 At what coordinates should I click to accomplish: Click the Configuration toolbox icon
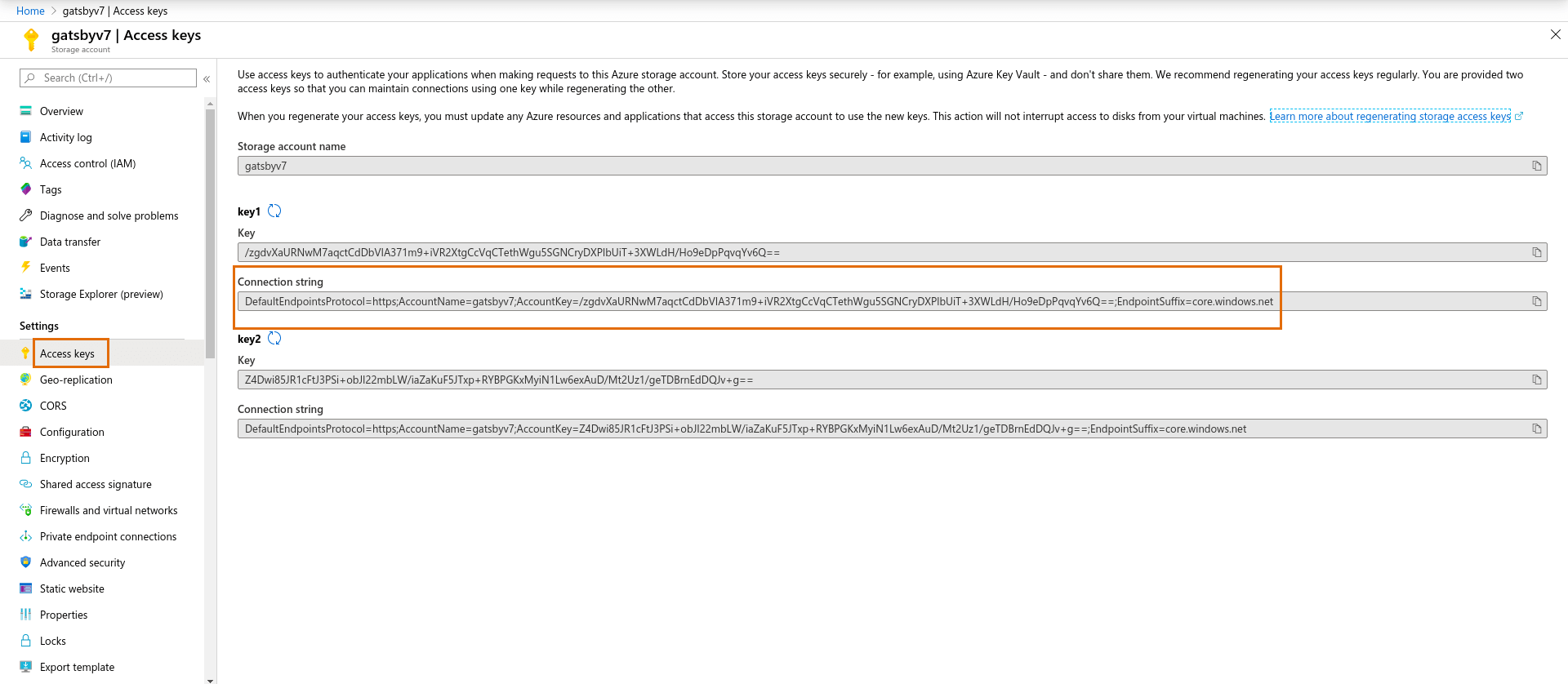26,432
